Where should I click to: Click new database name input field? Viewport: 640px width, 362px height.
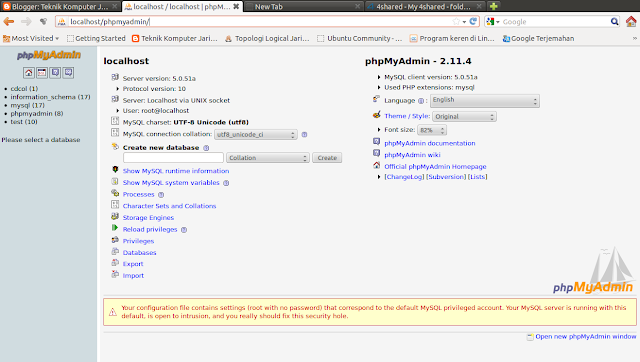pyautogui.click(x=173, y=158)
